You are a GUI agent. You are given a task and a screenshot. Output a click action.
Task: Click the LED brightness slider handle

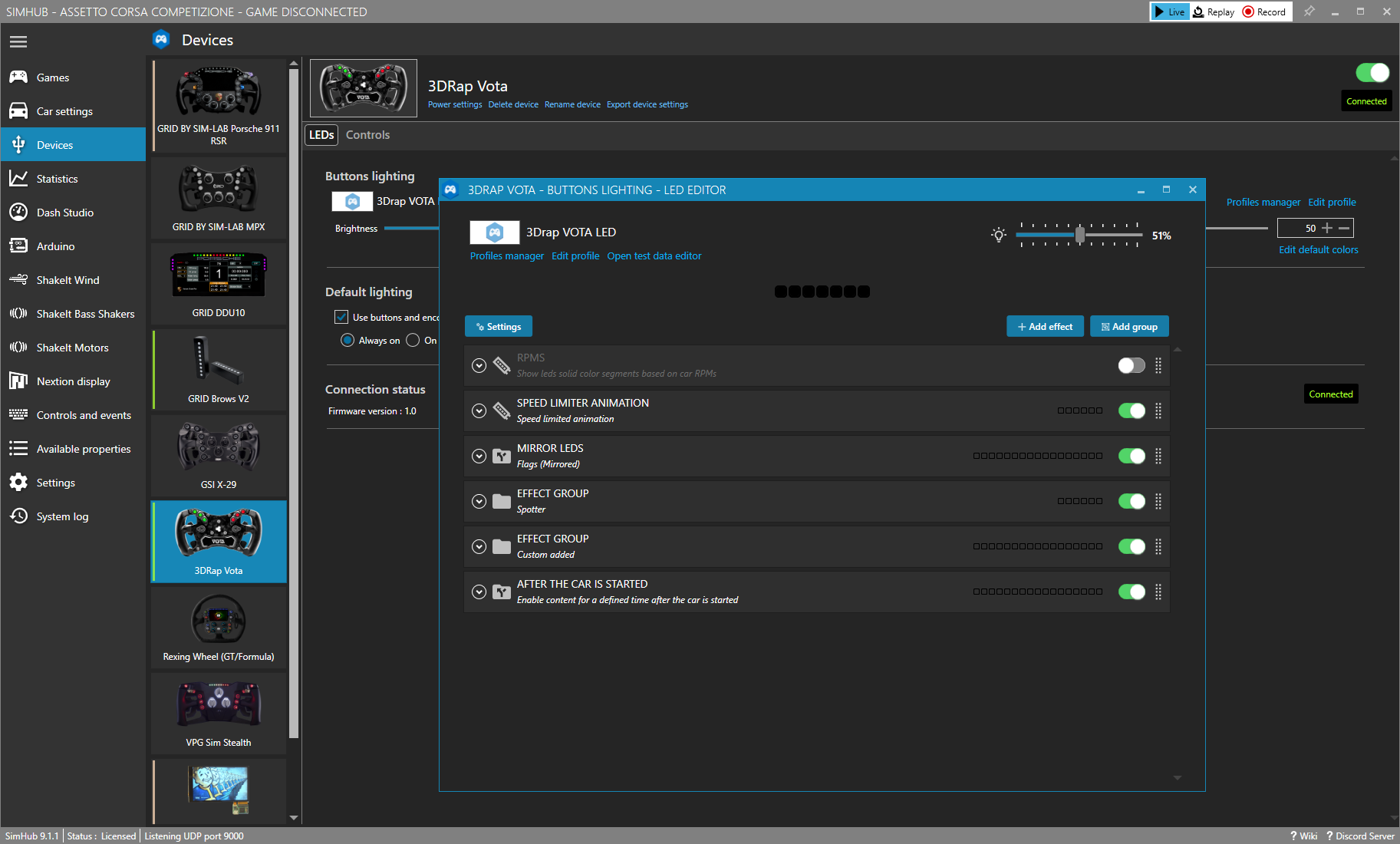tap(1080, 235)
